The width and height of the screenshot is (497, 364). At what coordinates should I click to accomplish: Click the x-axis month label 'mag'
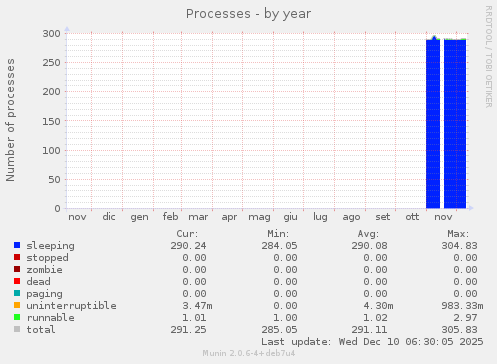pyautogui.click(x=259, y=217)
